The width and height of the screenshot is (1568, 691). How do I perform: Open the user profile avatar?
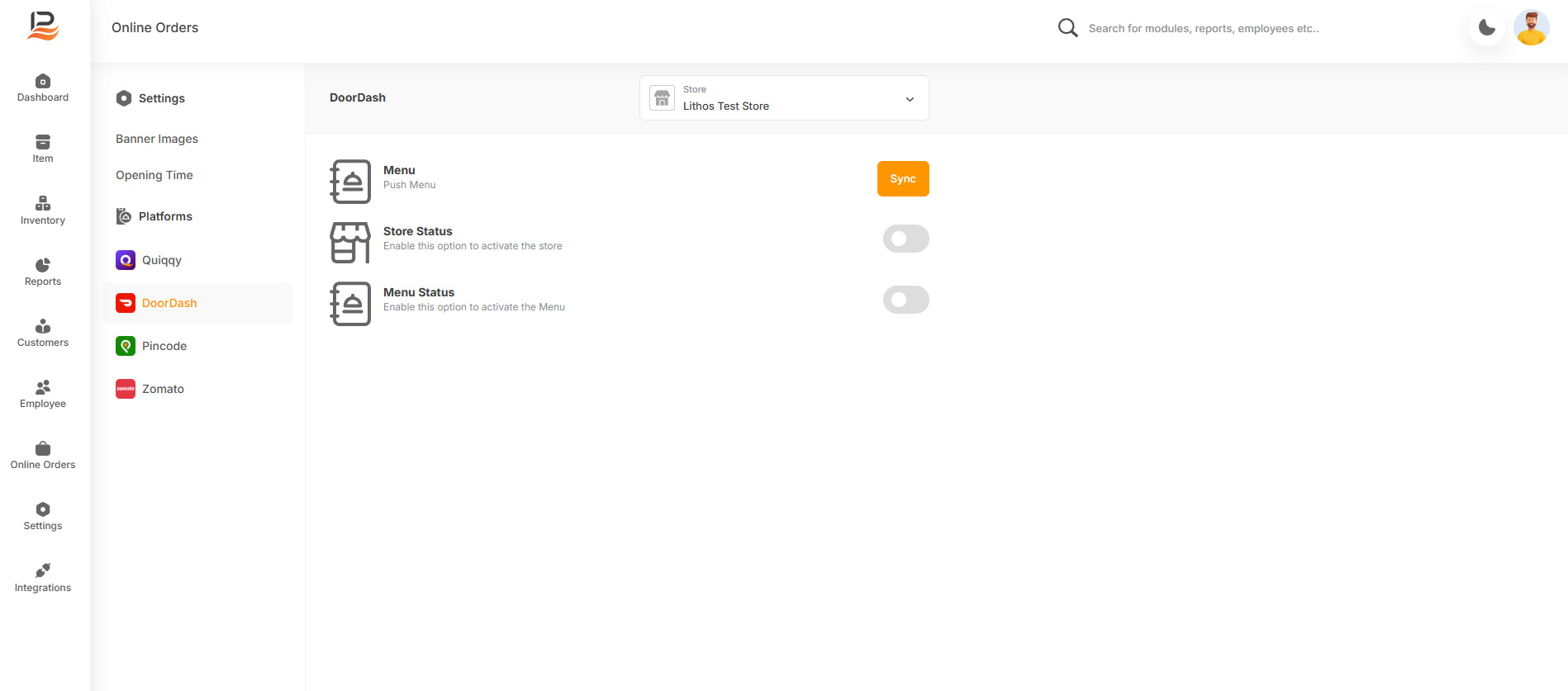[x=1532, y=28]
